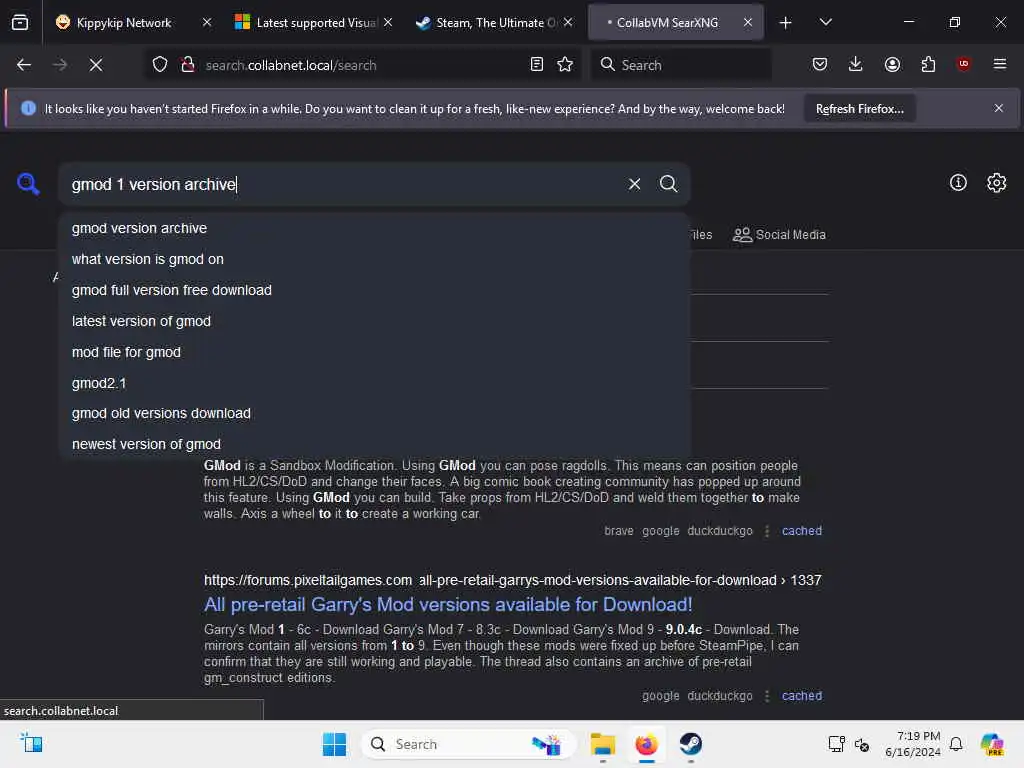1024x768 pixels.
Task: Focus the Firefox toolbar Search box
Action: 680,65
